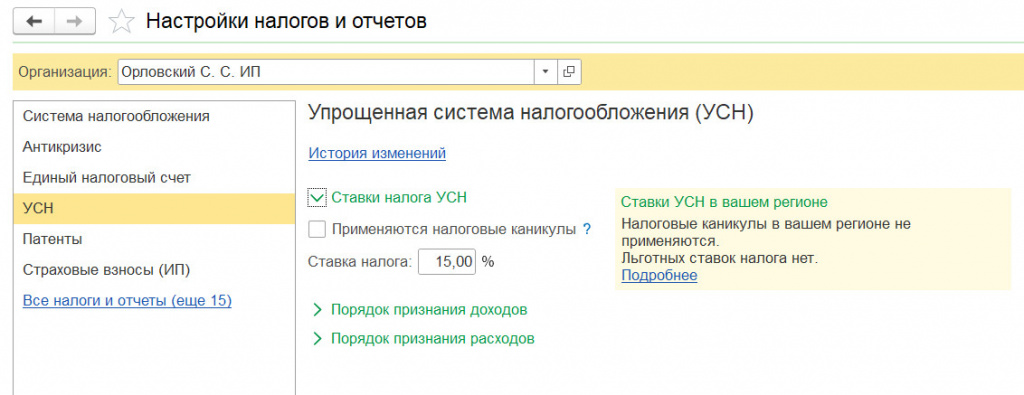Enable Применяются налоговые каникулы checkbox
Screen dimensions: 1024x395
coord(317,230)
